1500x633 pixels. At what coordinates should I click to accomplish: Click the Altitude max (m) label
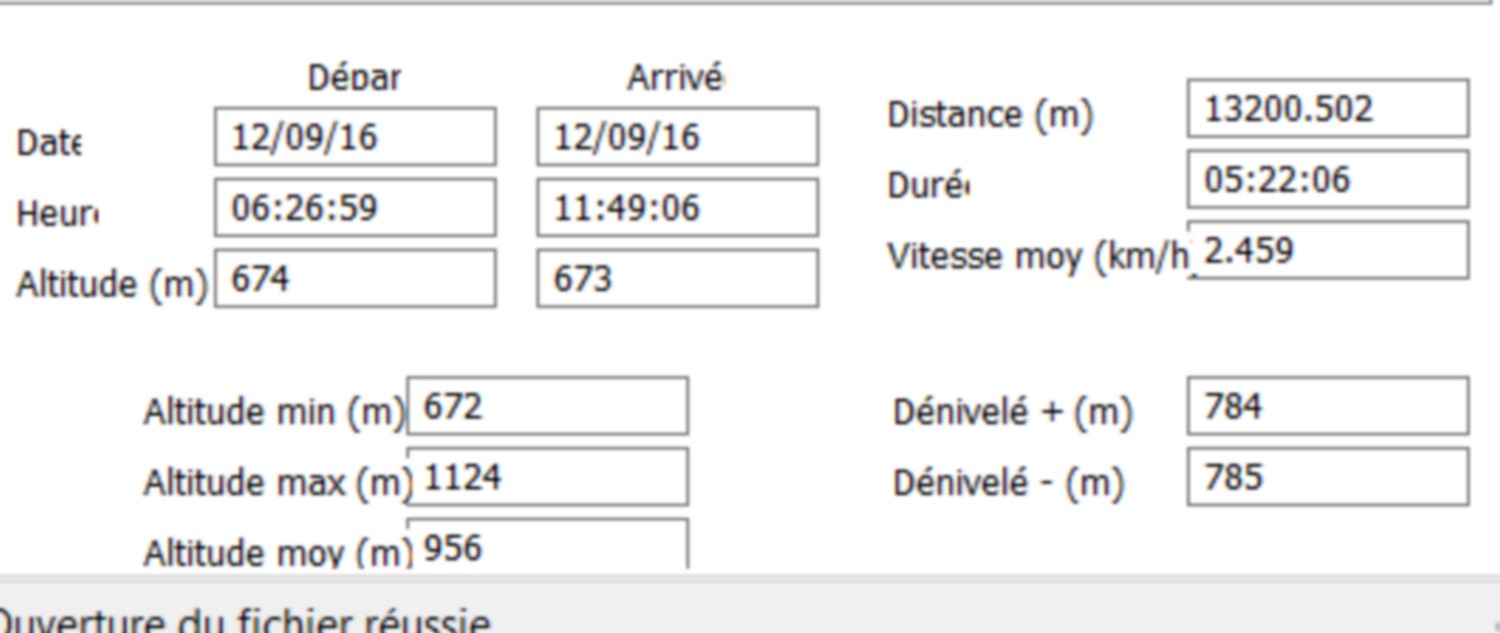click(278, 483)
